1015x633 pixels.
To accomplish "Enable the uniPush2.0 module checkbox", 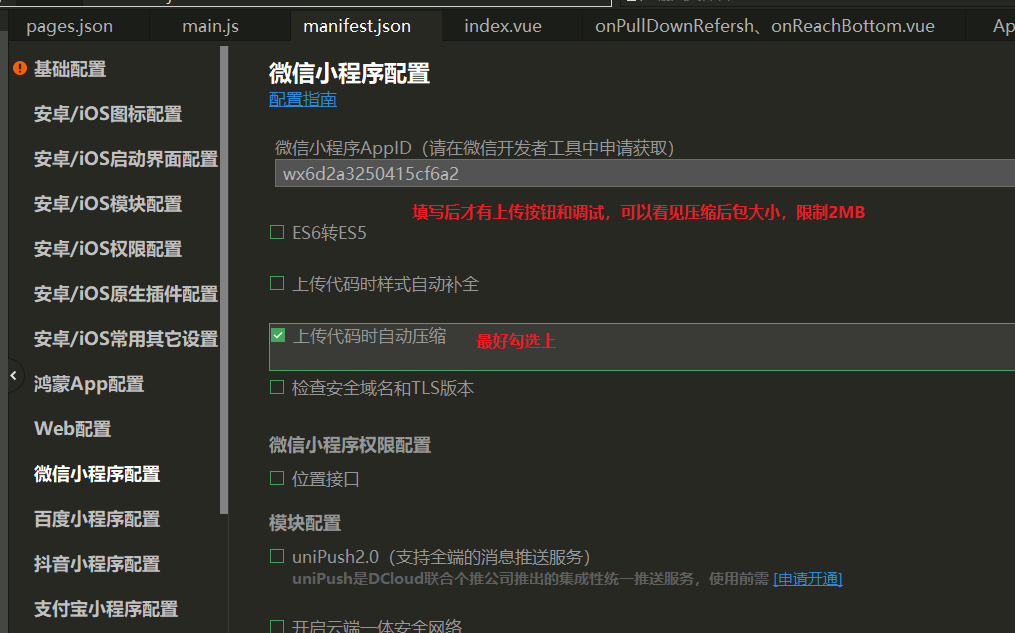I will (x=277, y=555).
